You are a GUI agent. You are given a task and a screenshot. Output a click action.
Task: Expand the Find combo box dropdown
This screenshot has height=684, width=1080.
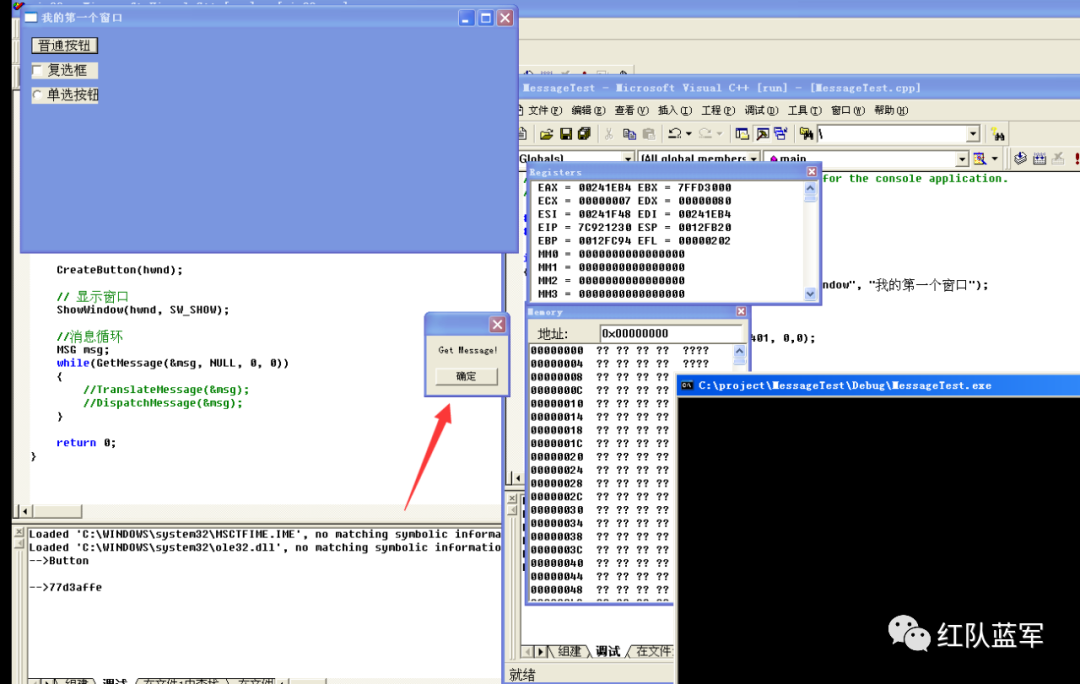973,134
